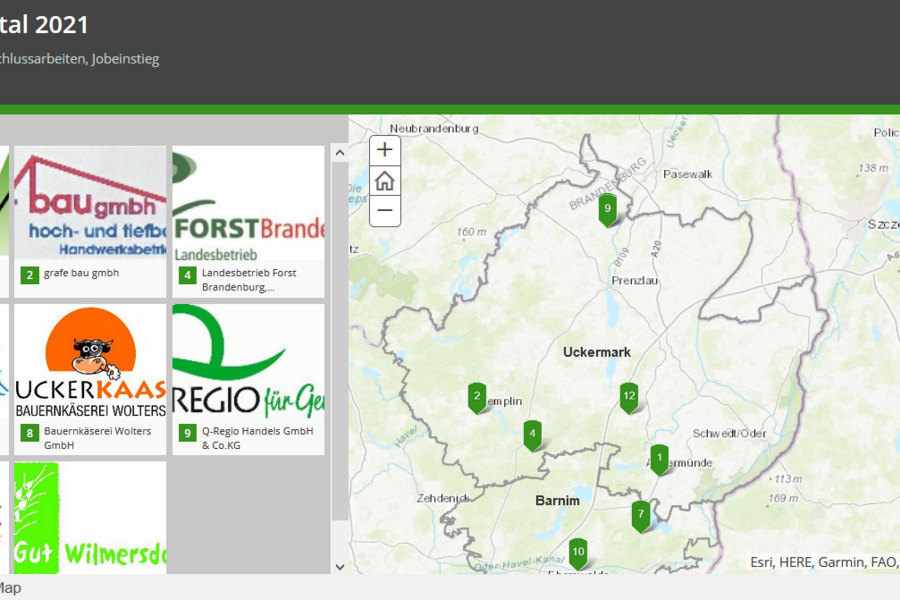Zoom in on the map with the plus icon
Viewport: 900px width, 600px height.
384,149
